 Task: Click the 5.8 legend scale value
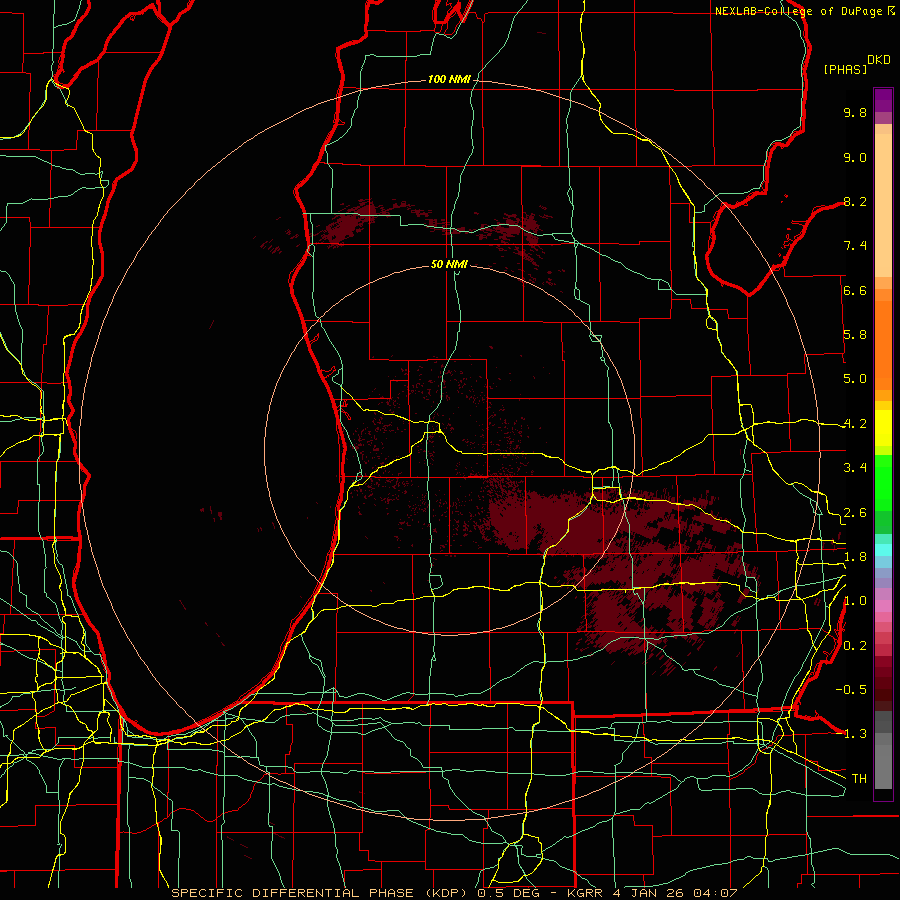(x=855, y=335)
